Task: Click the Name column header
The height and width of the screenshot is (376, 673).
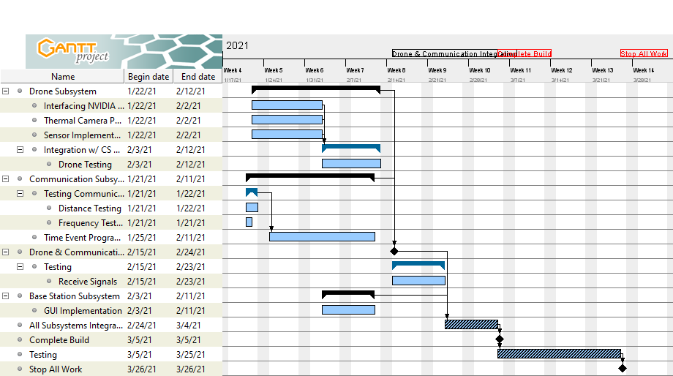Action: click(x=63, y=76)
